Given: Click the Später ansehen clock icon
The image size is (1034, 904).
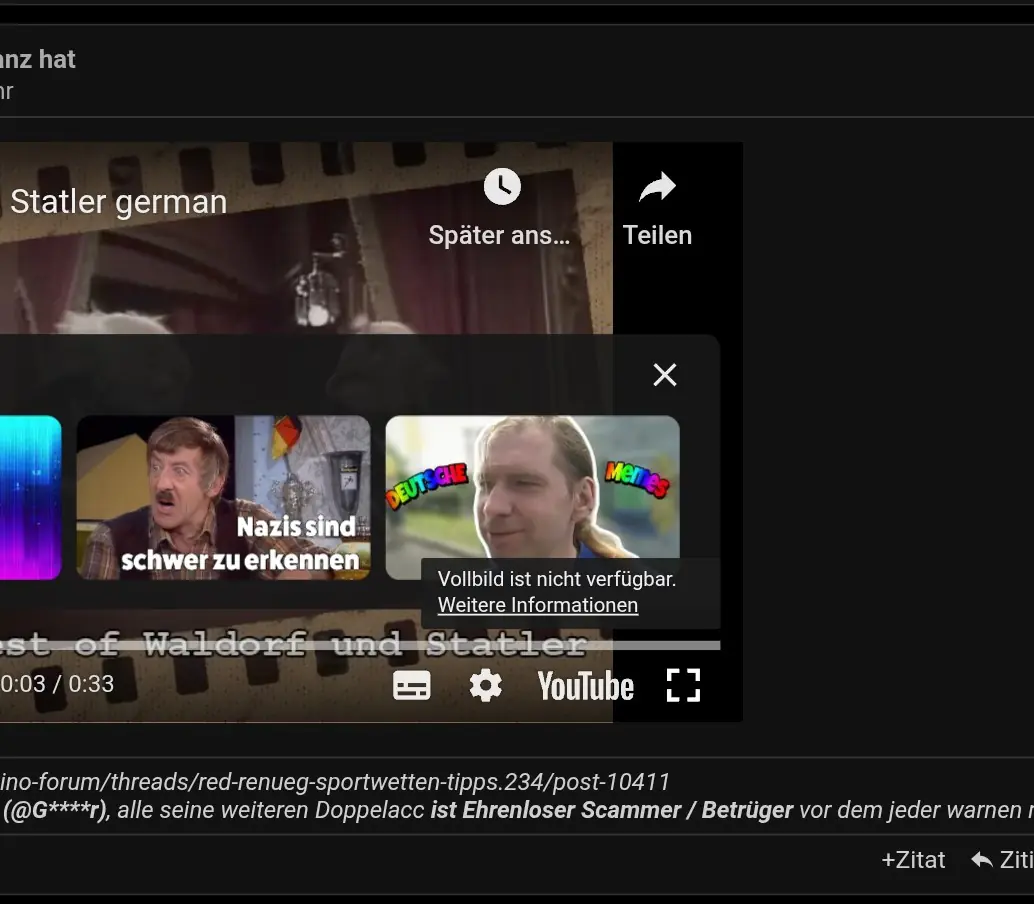Looking at the screenshot, I should (x=502, y=187).
